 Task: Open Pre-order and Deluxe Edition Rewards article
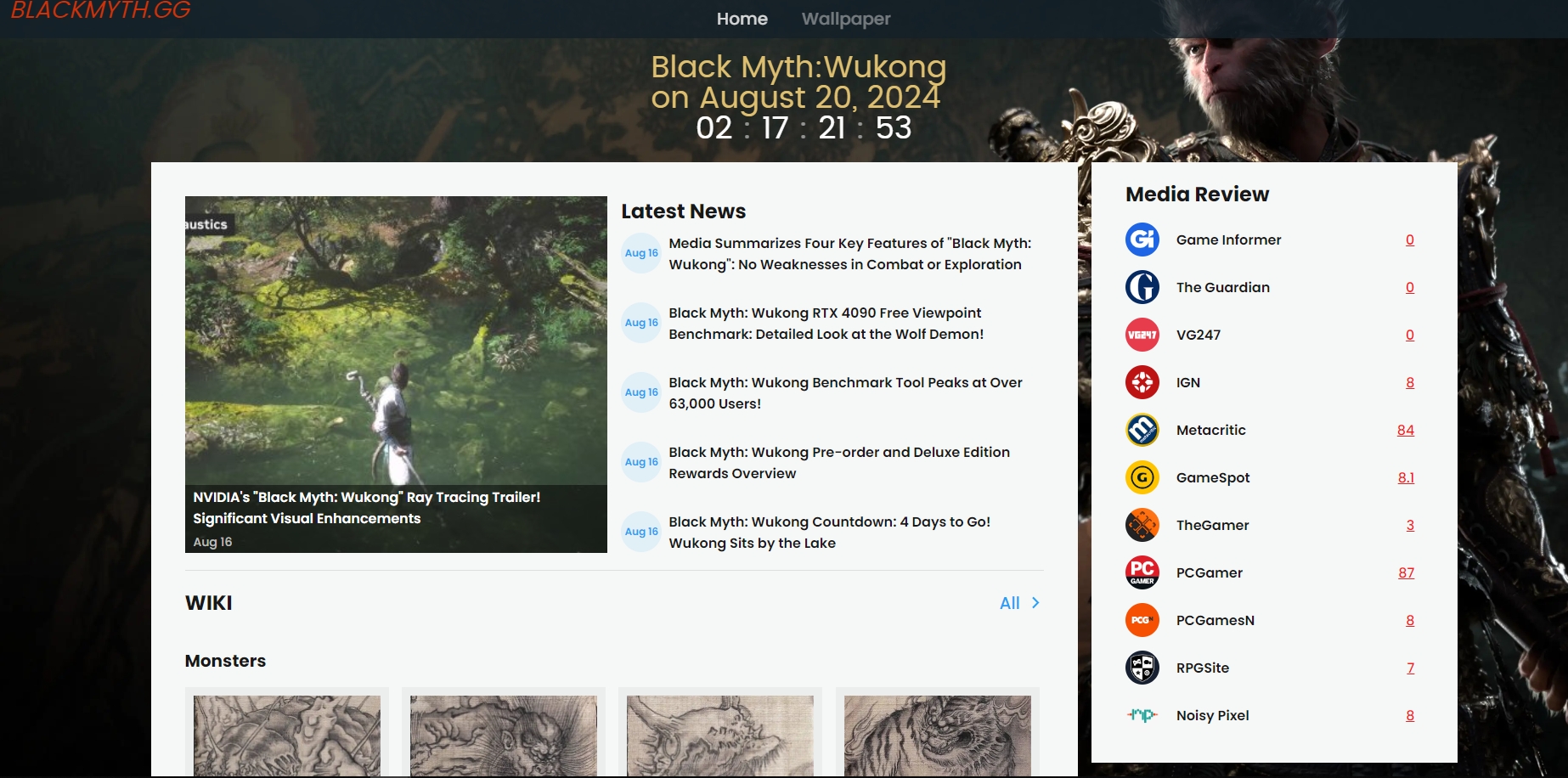click(x=839, y=463)
